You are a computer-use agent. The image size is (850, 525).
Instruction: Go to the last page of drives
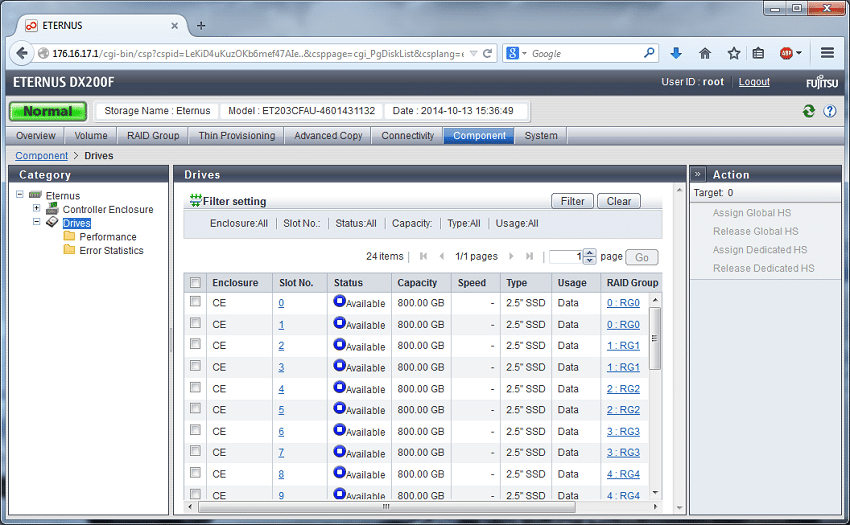pos(530,256)
